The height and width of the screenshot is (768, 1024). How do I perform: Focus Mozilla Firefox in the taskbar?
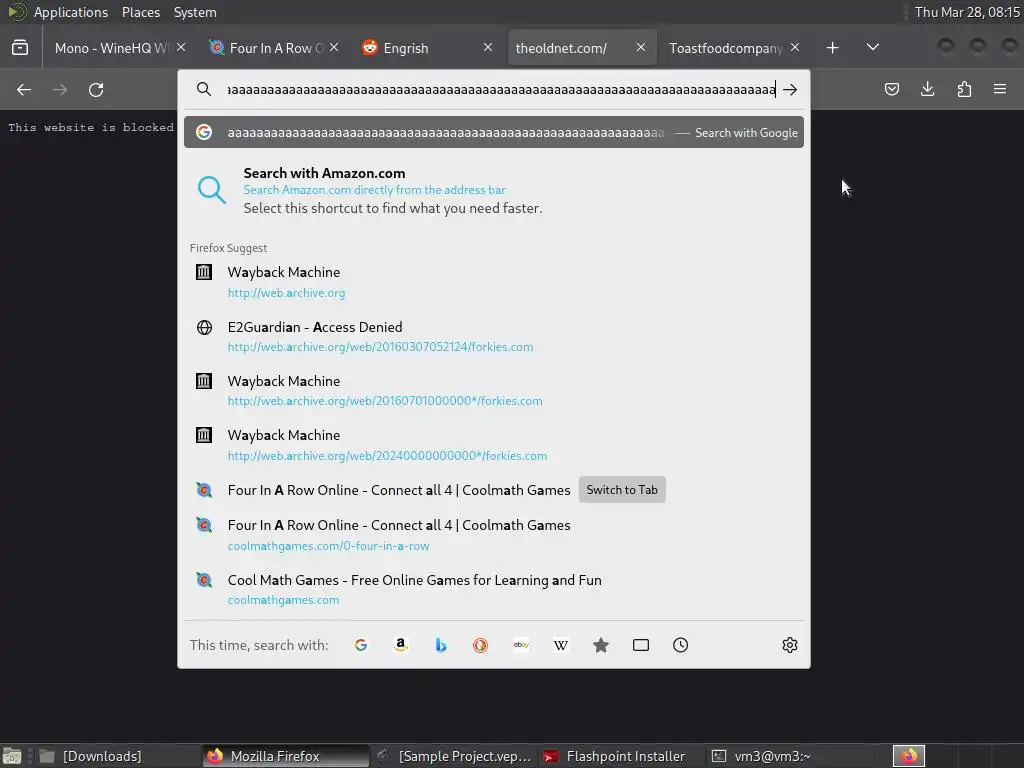coord(285,756)
